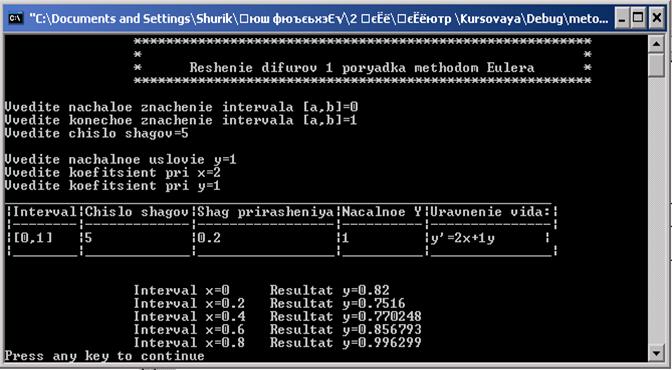This screenshot has height=370, width=672.
Task: Click the 'Resultat y=0.7516' output line
Action: click(x=338, y=304)
